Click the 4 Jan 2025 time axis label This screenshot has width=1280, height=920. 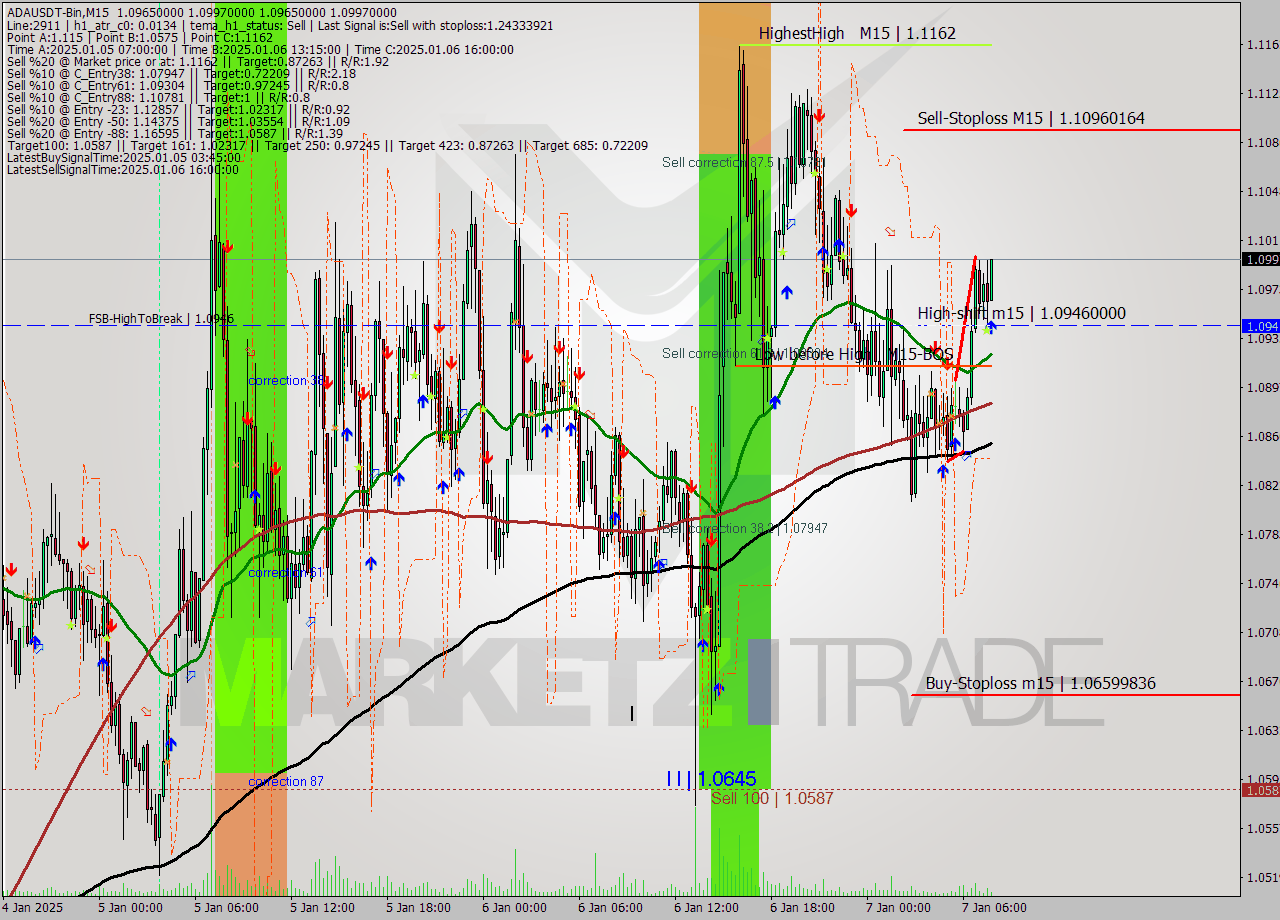click(x=32, y=908)
